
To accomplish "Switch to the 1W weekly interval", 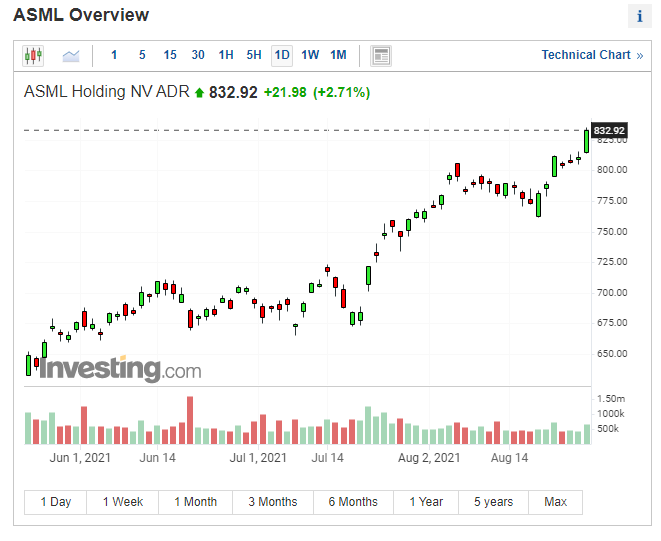I will coord(310,55).
